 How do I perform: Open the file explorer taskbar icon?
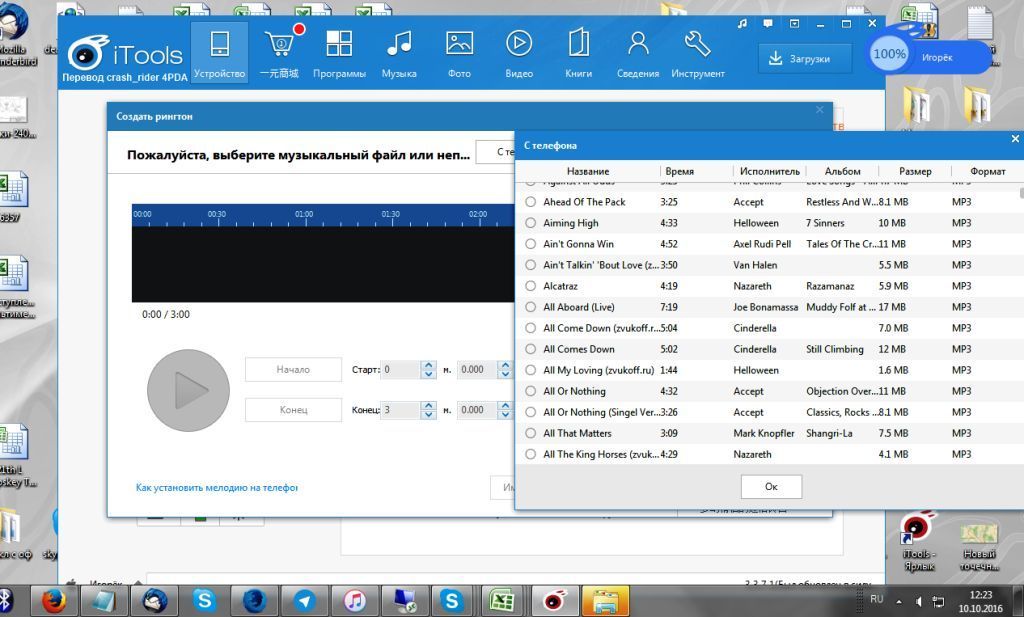tap(605, 600)
